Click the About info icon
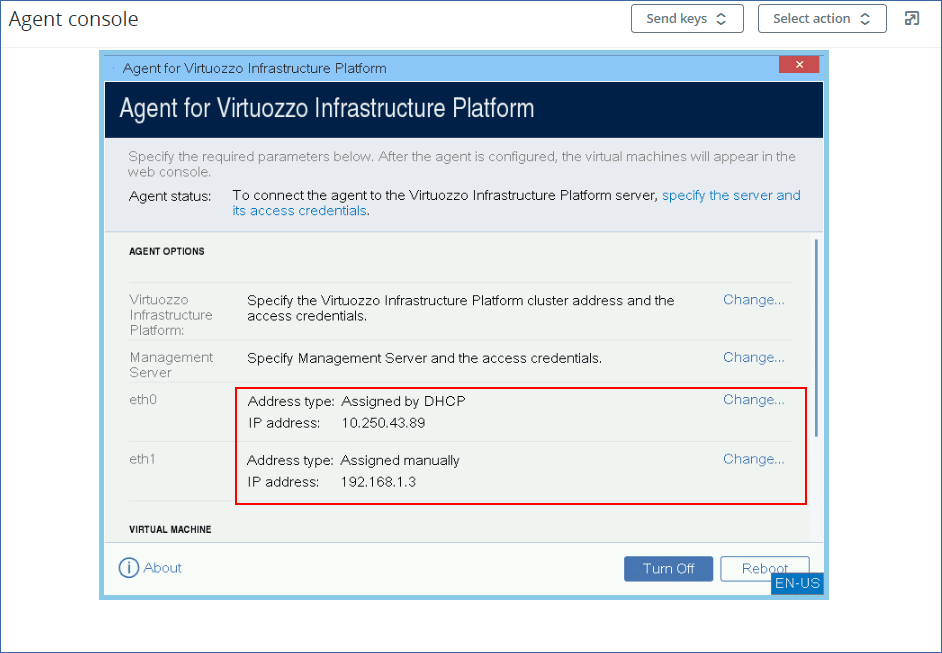The height and width of the screenshot is (653, 942). click(x=128, y=568)
